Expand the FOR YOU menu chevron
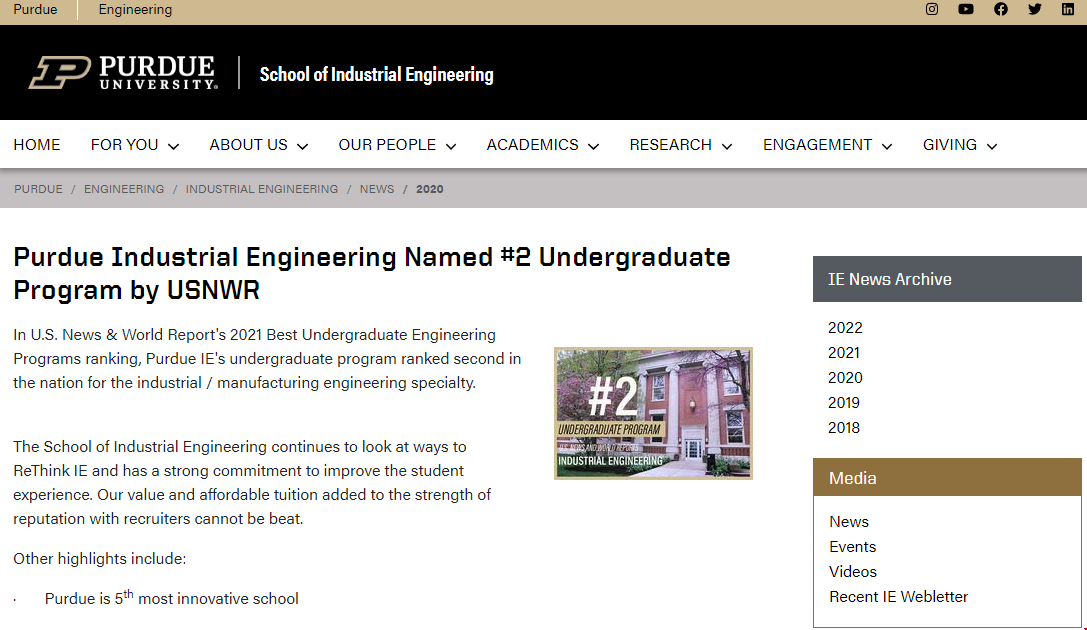1087x630 pixels. [174, 146]
